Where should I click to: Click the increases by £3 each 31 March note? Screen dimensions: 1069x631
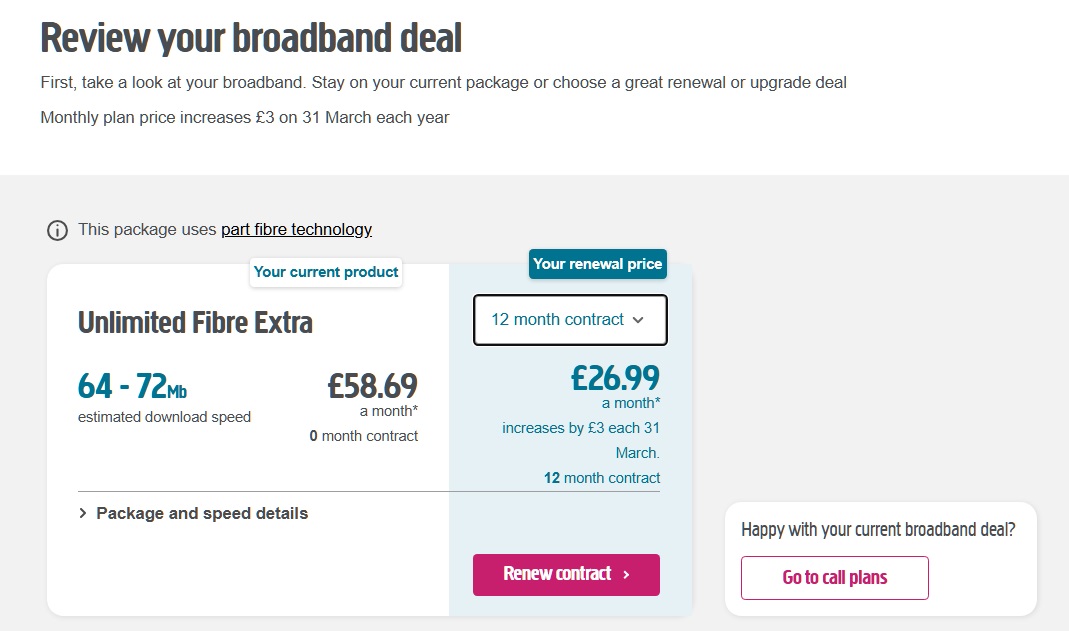coord(581,440)
